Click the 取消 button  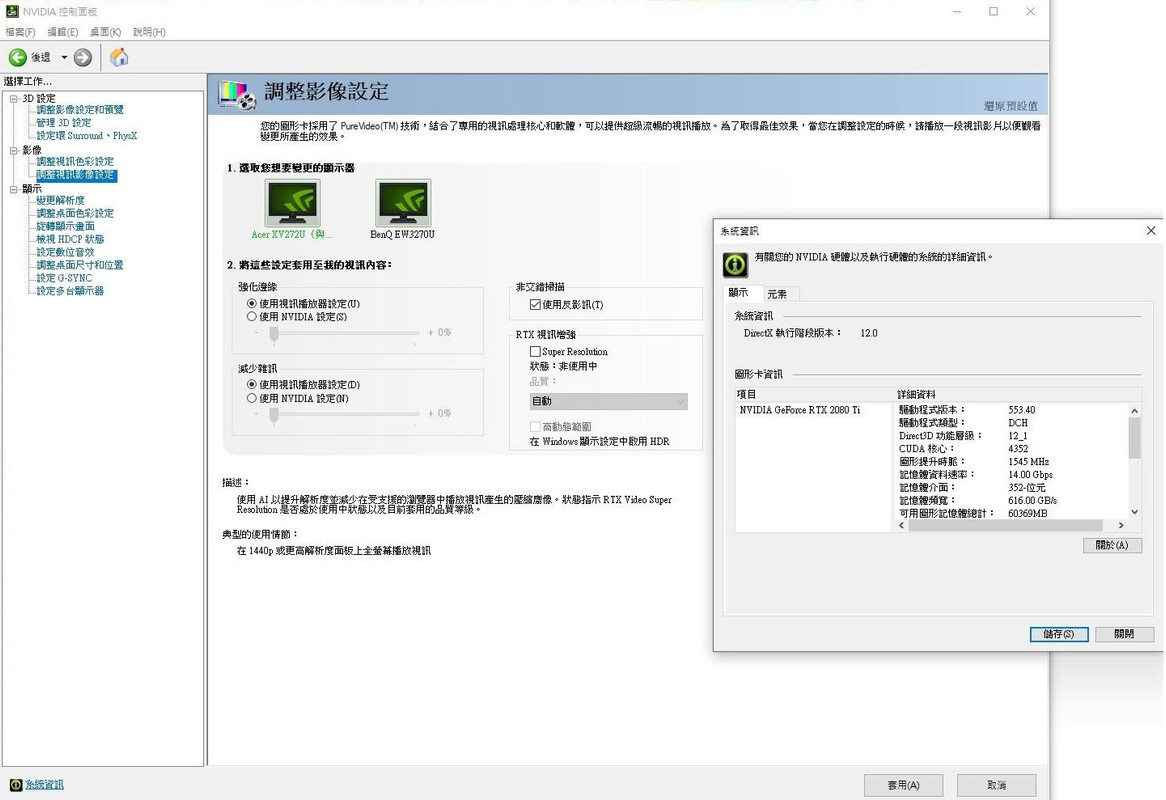click(x=996, y=785)
